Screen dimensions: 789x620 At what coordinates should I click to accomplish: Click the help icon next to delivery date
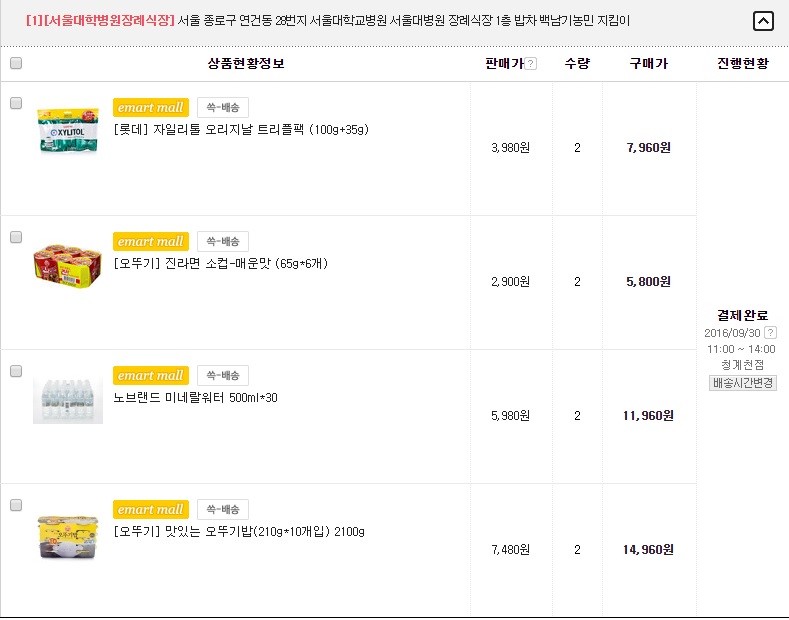770,333
